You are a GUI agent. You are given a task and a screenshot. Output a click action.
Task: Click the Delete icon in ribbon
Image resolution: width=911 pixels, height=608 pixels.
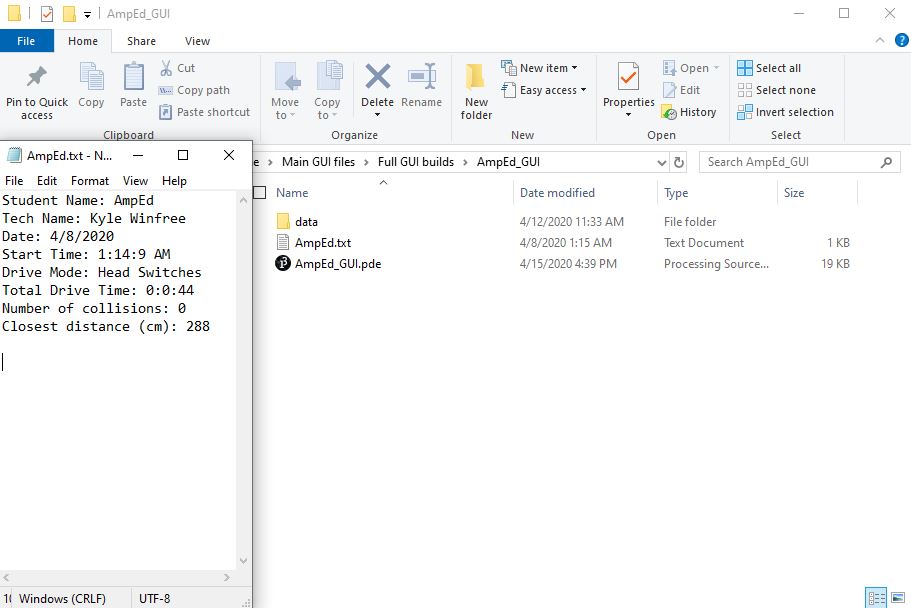point(377,78)
